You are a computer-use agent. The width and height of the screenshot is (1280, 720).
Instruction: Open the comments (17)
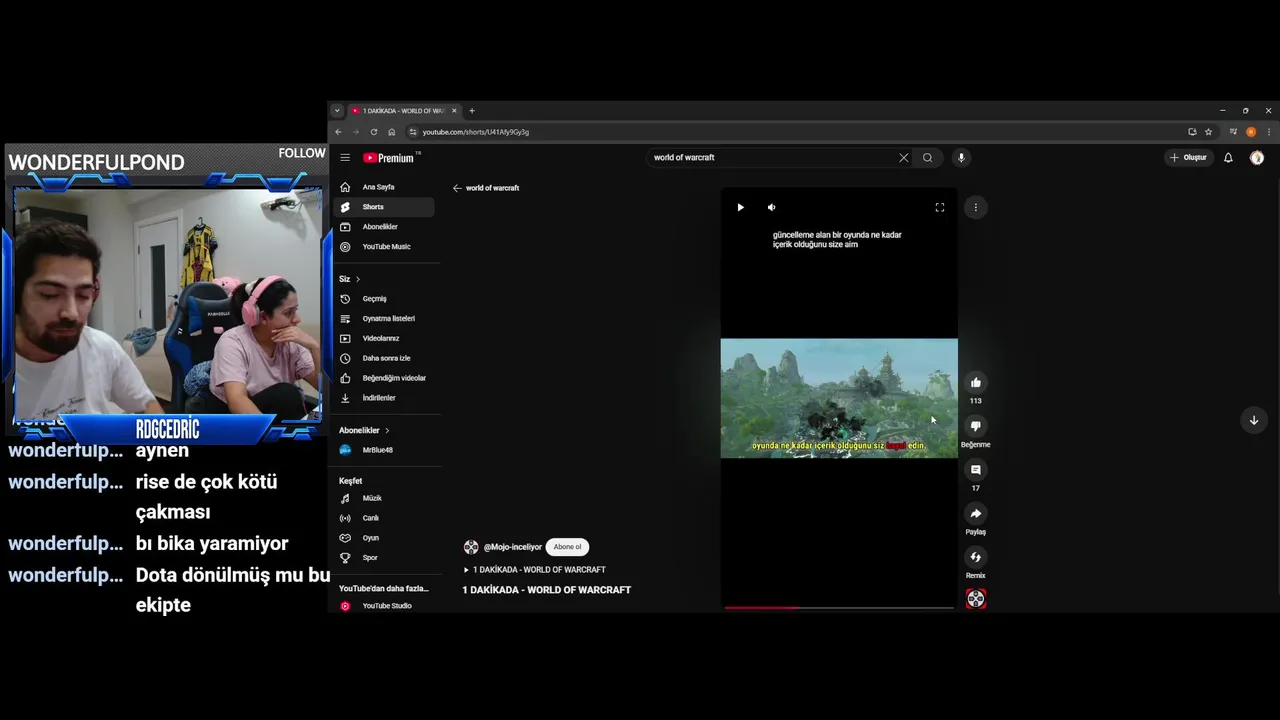click(x=975, y=470)
